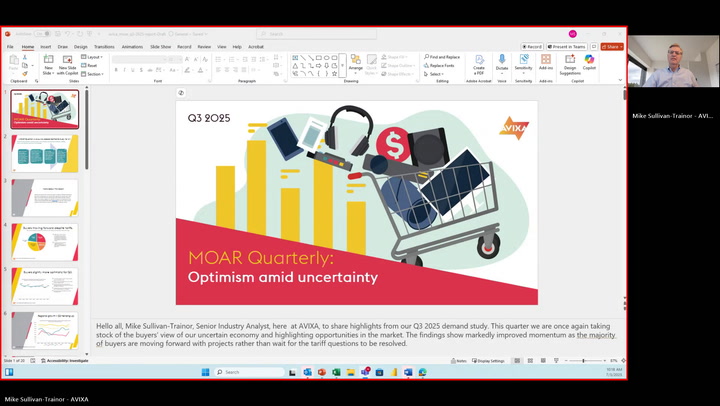Viewport: 720px width, 406px height.
Task: Toggle the Notes pane button
Action: 459,361
